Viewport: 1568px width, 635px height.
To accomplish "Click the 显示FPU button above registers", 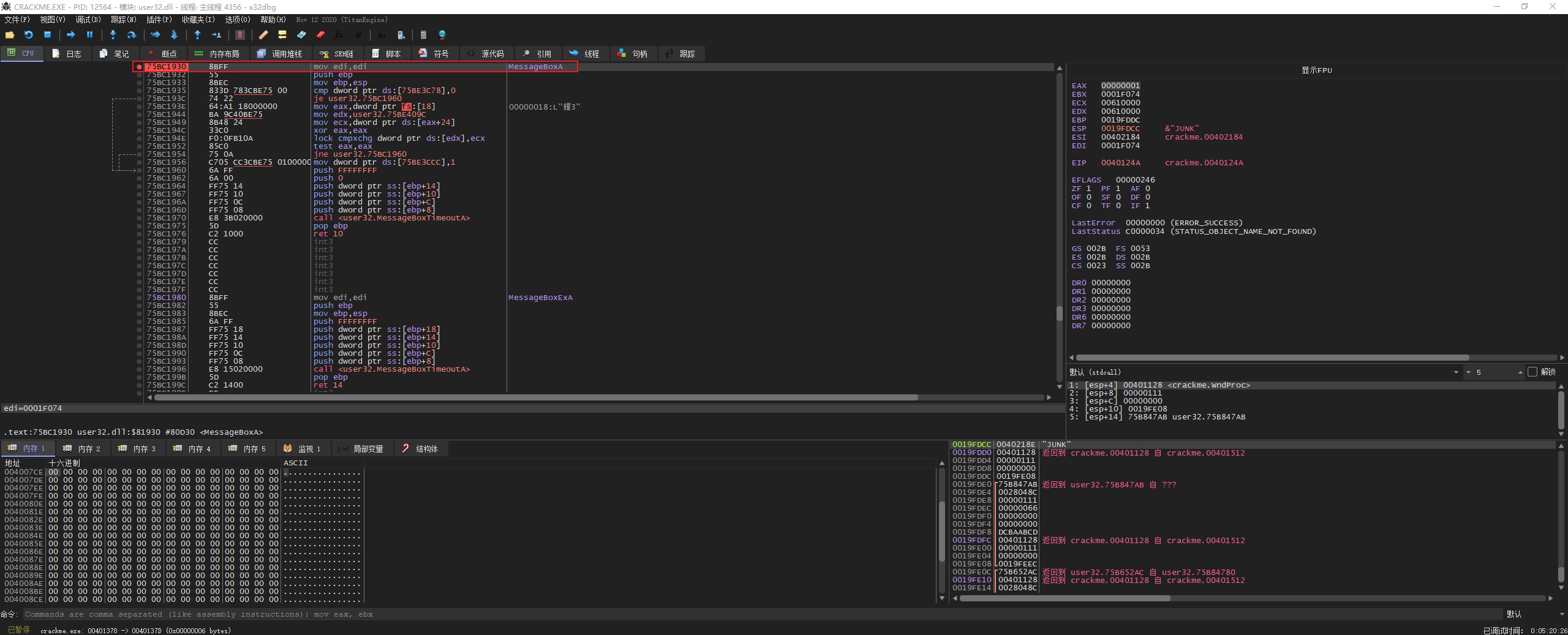I will [x=1316, y=70].
